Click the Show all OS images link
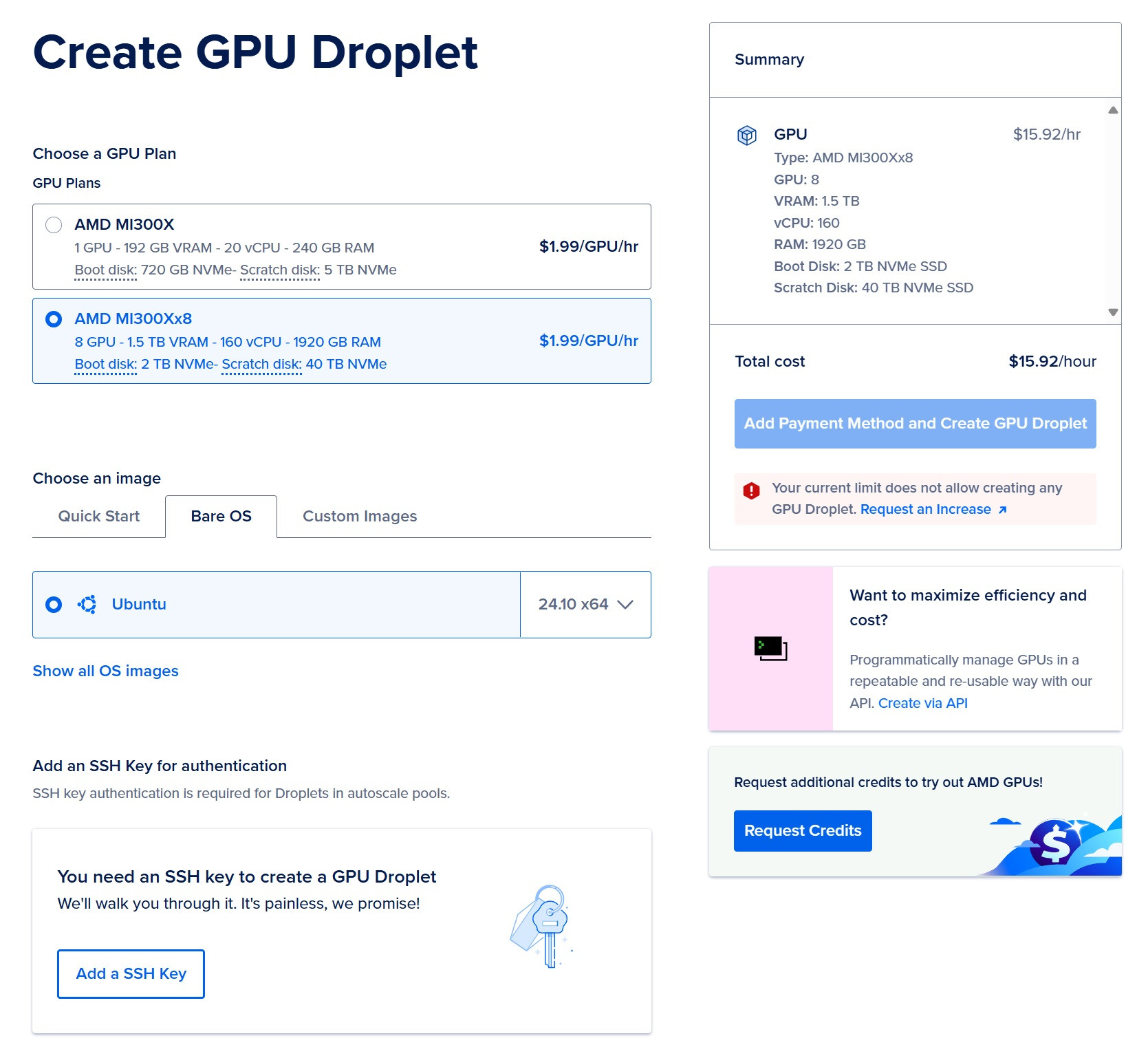The image size is (1148, 1058). tap(105, 671)
